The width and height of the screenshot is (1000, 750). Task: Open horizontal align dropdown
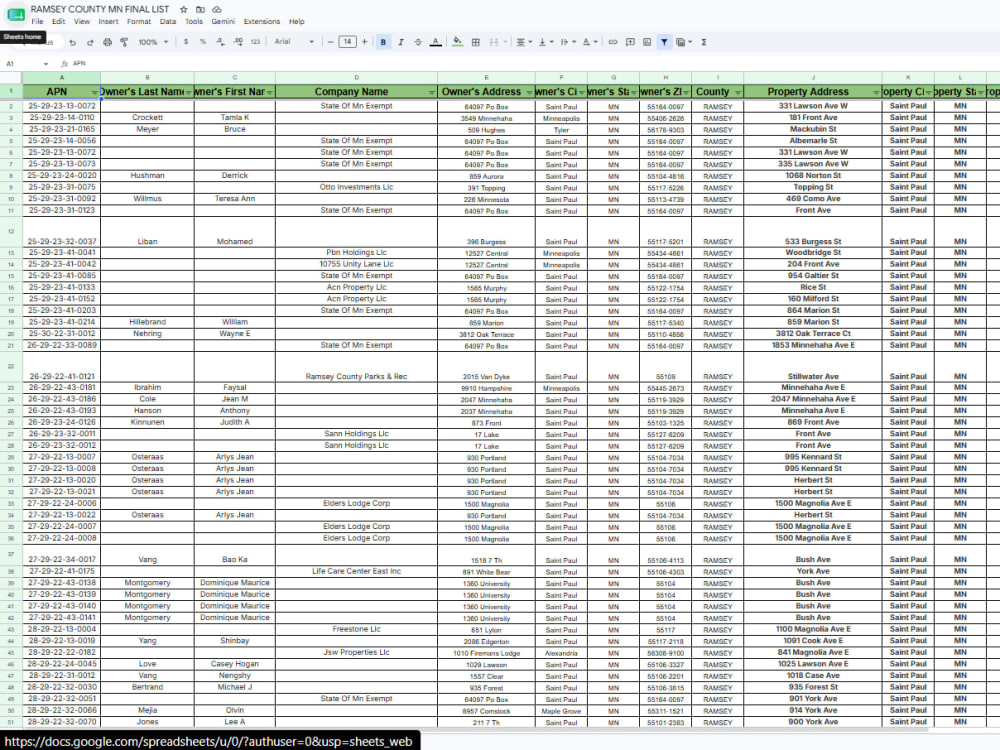tap(523, 42)
